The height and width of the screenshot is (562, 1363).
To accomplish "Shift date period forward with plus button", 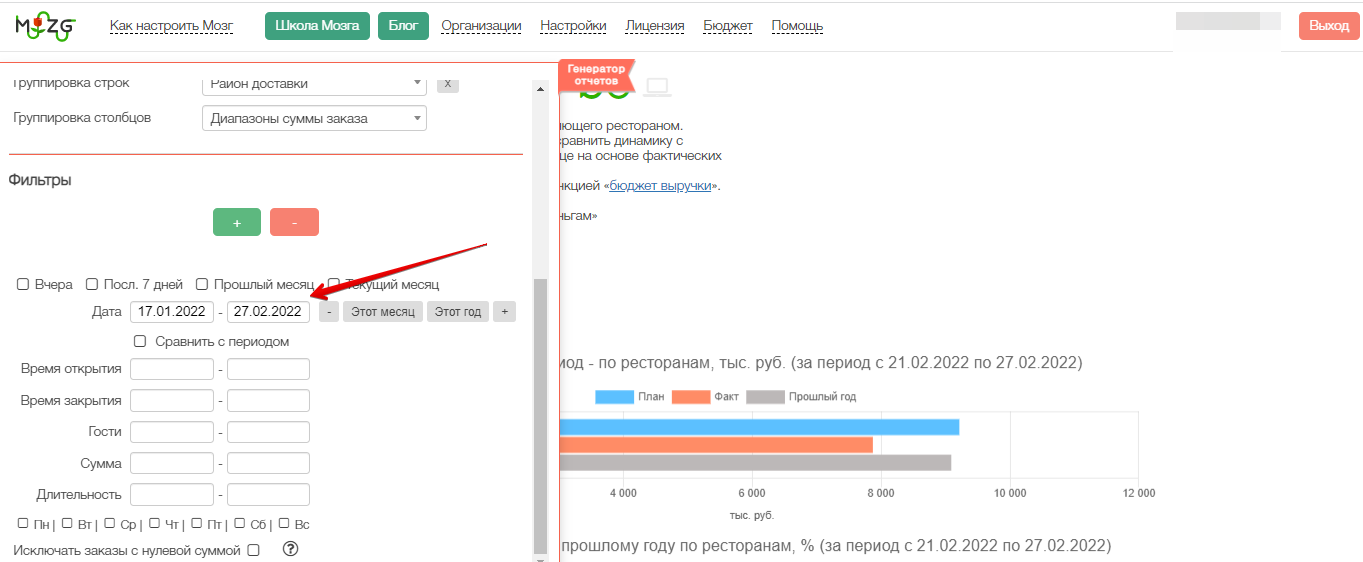I will pos(504,312).
